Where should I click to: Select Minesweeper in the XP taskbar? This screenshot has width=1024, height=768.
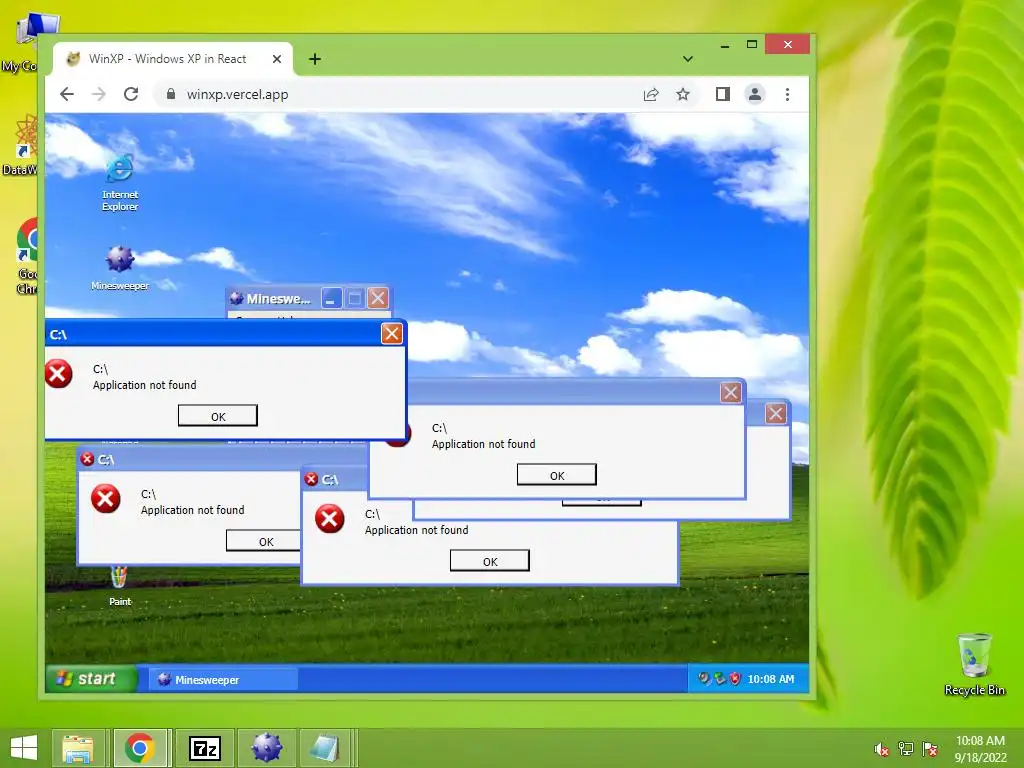pyautogui.click(x=224, y=679)
